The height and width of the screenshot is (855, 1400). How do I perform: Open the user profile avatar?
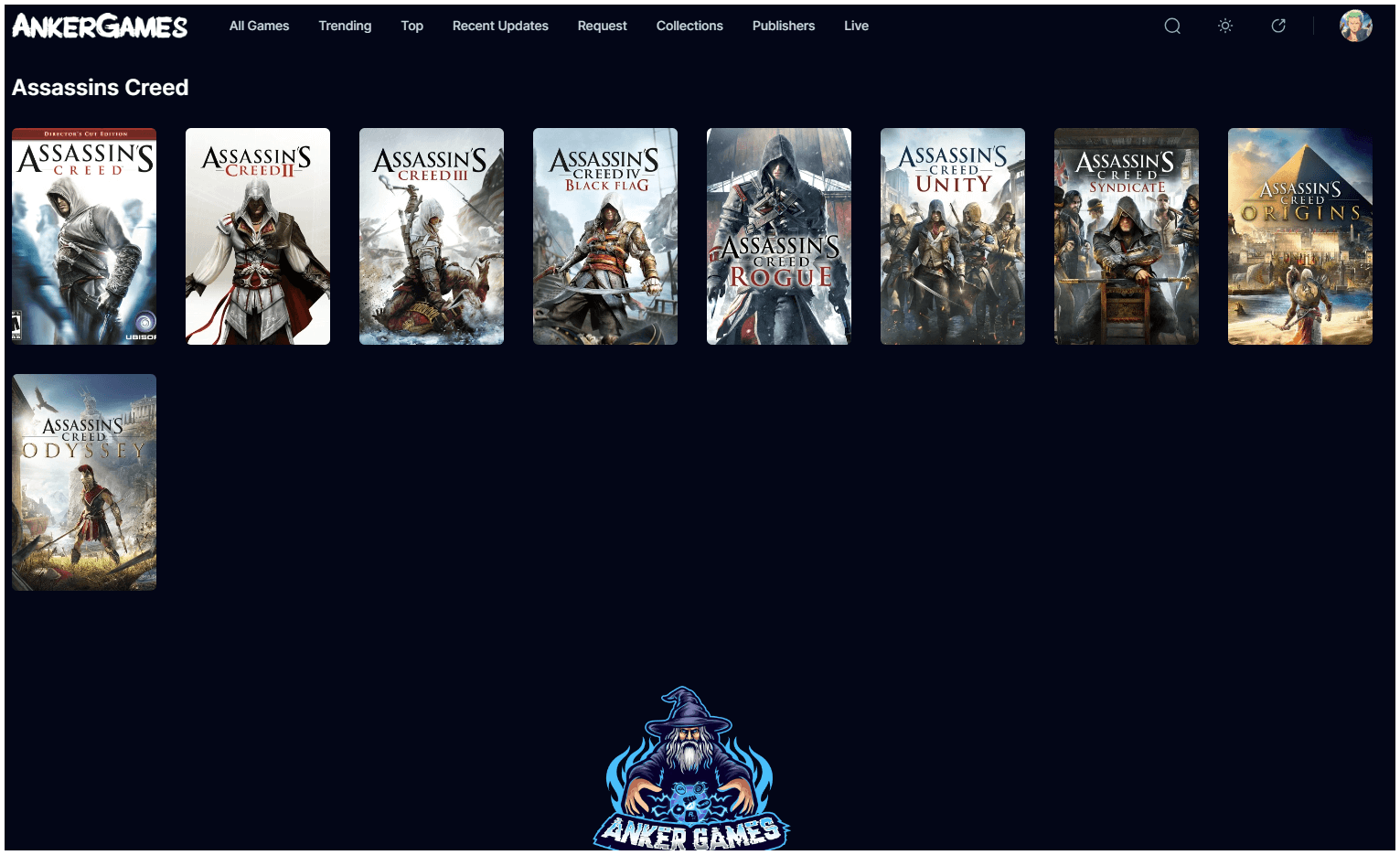pyautogui.click(x=1356, y=26)
